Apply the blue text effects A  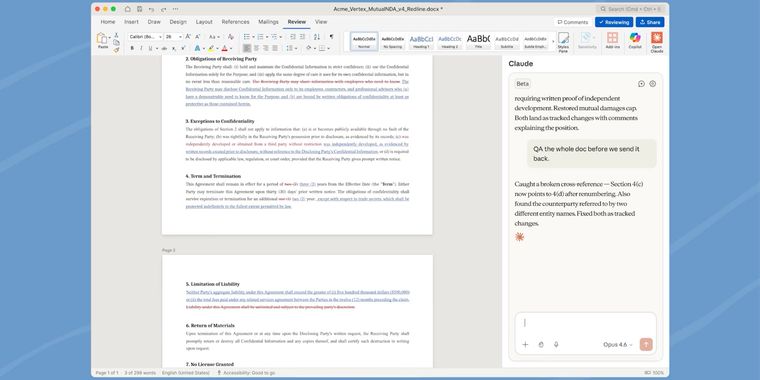pyautogui.click(x=197, y=48)
